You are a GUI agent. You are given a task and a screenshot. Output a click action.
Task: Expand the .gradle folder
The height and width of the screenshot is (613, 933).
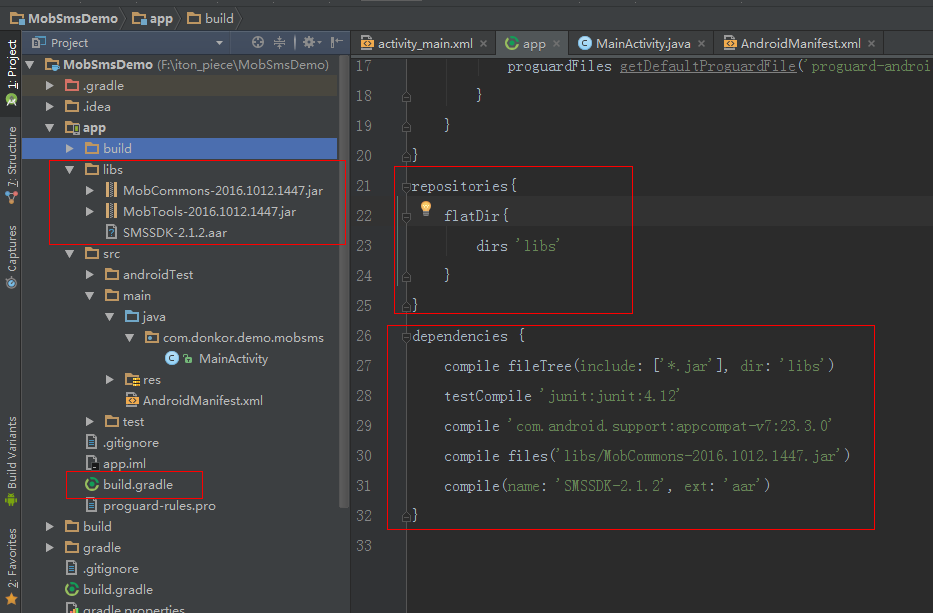coord(50,86)
